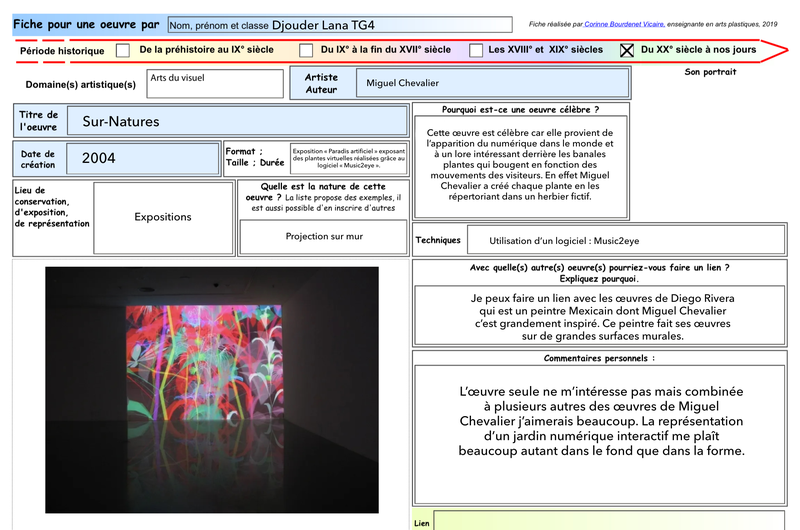This screenshot has height=530, width=800.
Task: Click the 'Pourquoi est-ce une oeuvre célèbre' answer box
Action: pos(521,166)
